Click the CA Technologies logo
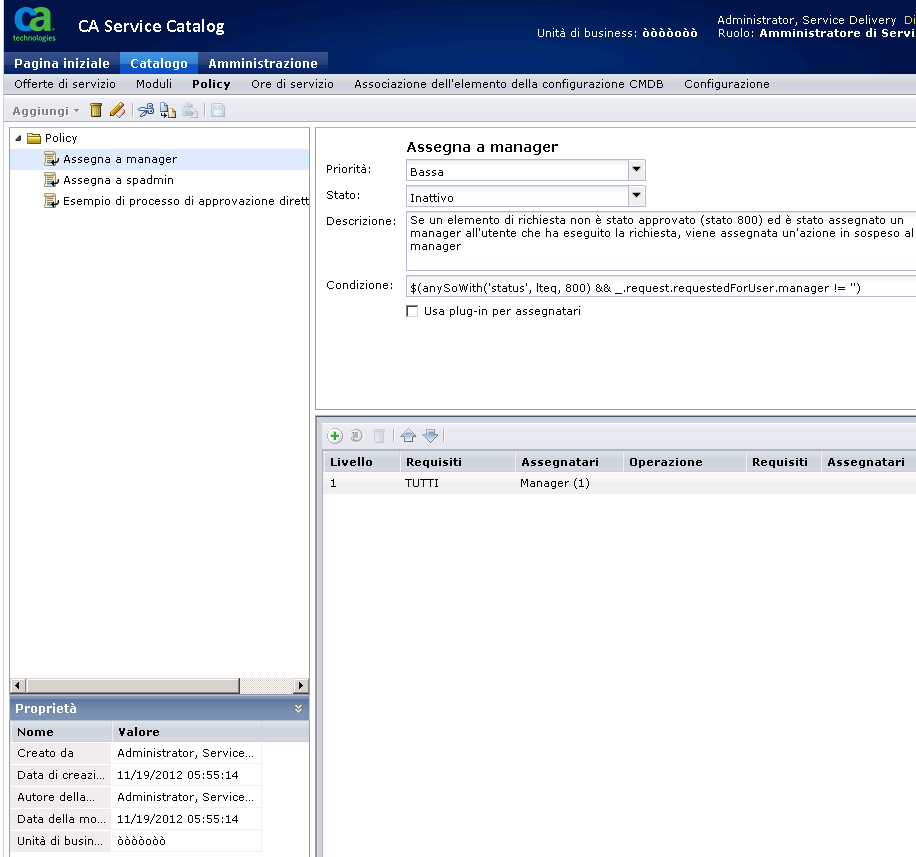Viewport: 916px width, 857px height. click(x=34, y=25)
